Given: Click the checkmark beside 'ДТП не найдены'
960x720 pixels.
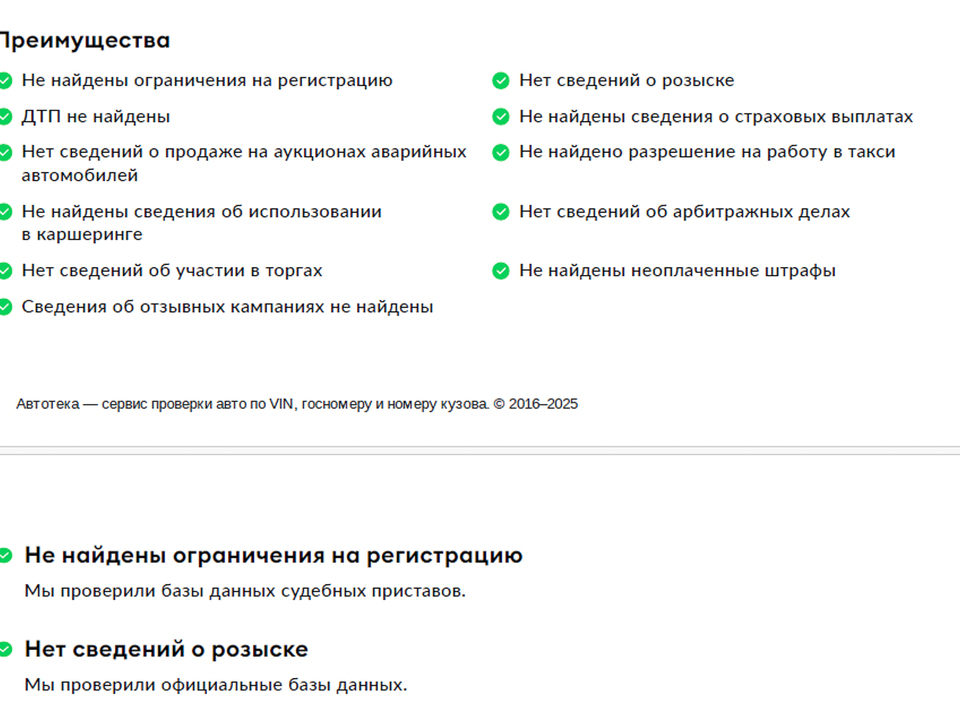Looking at the screenshot, I should pyautogui.click(x=5, y=116).
